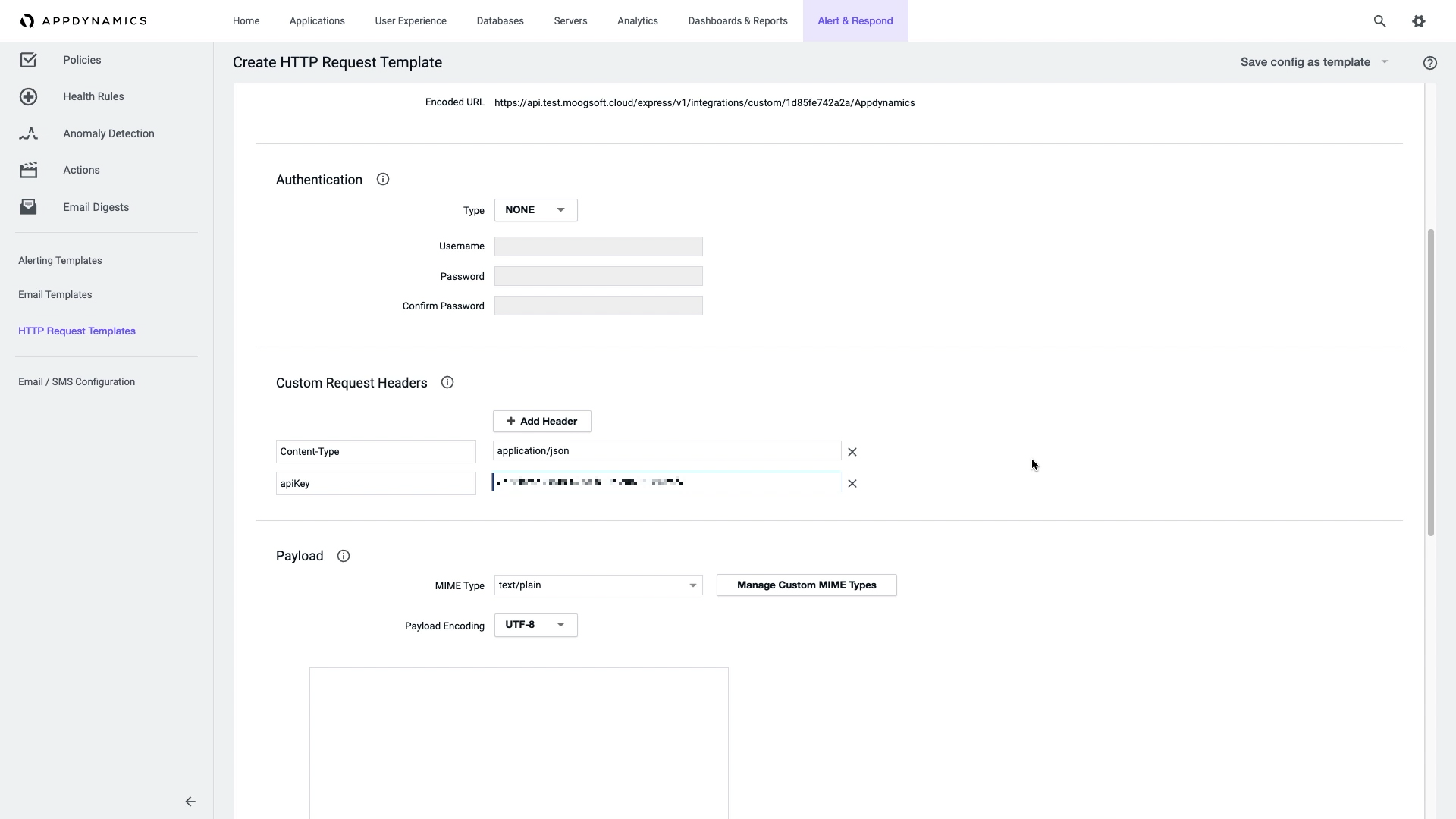Click inside the payload text area
Image resolution: width=1456 pixels, height=819 pixels.
[519, 743]
